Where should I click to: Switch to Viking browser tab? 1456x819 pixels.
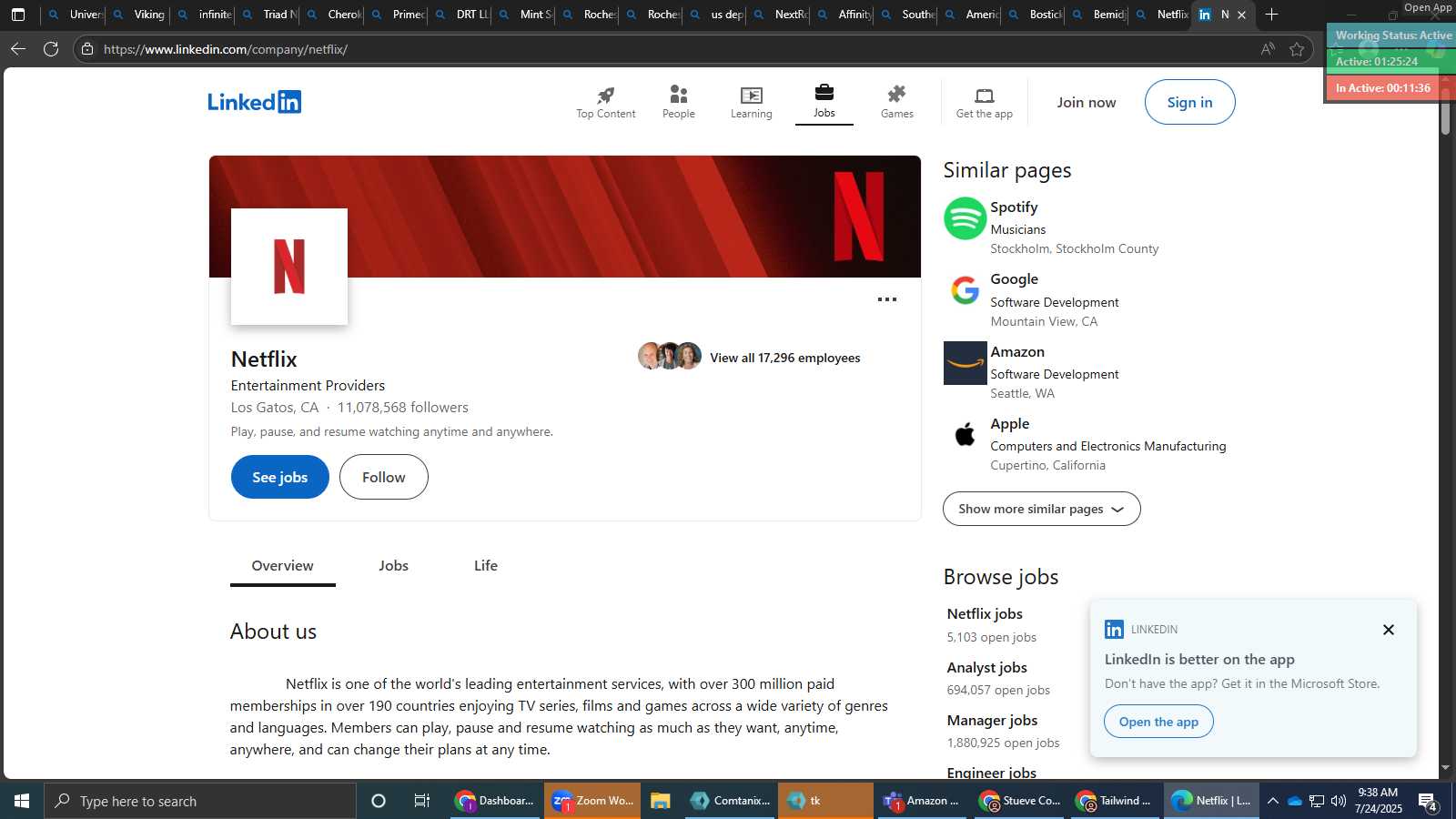pyautogui.click(x=138, y=15)
